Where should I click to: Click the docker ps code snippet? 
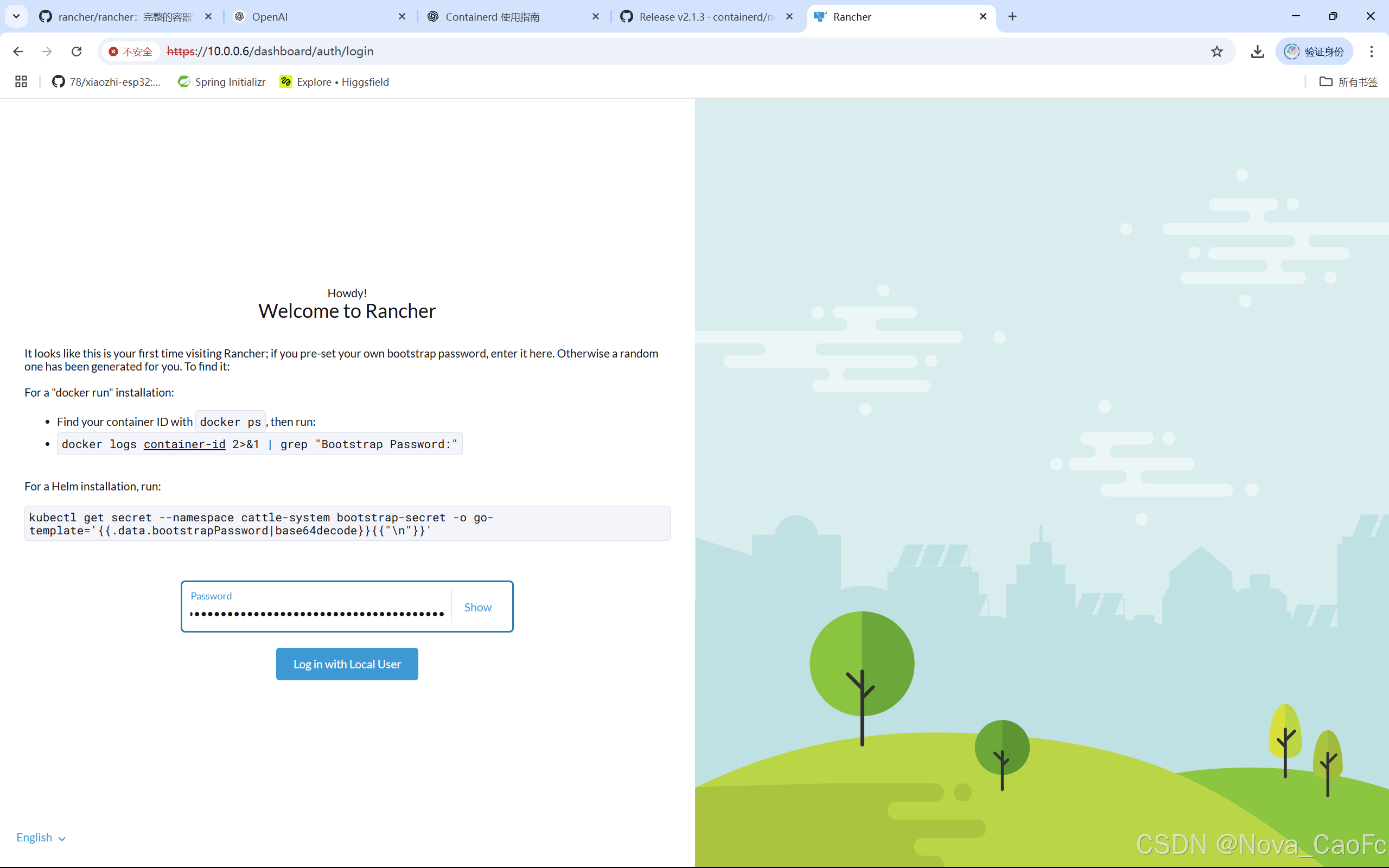[230, 422]
